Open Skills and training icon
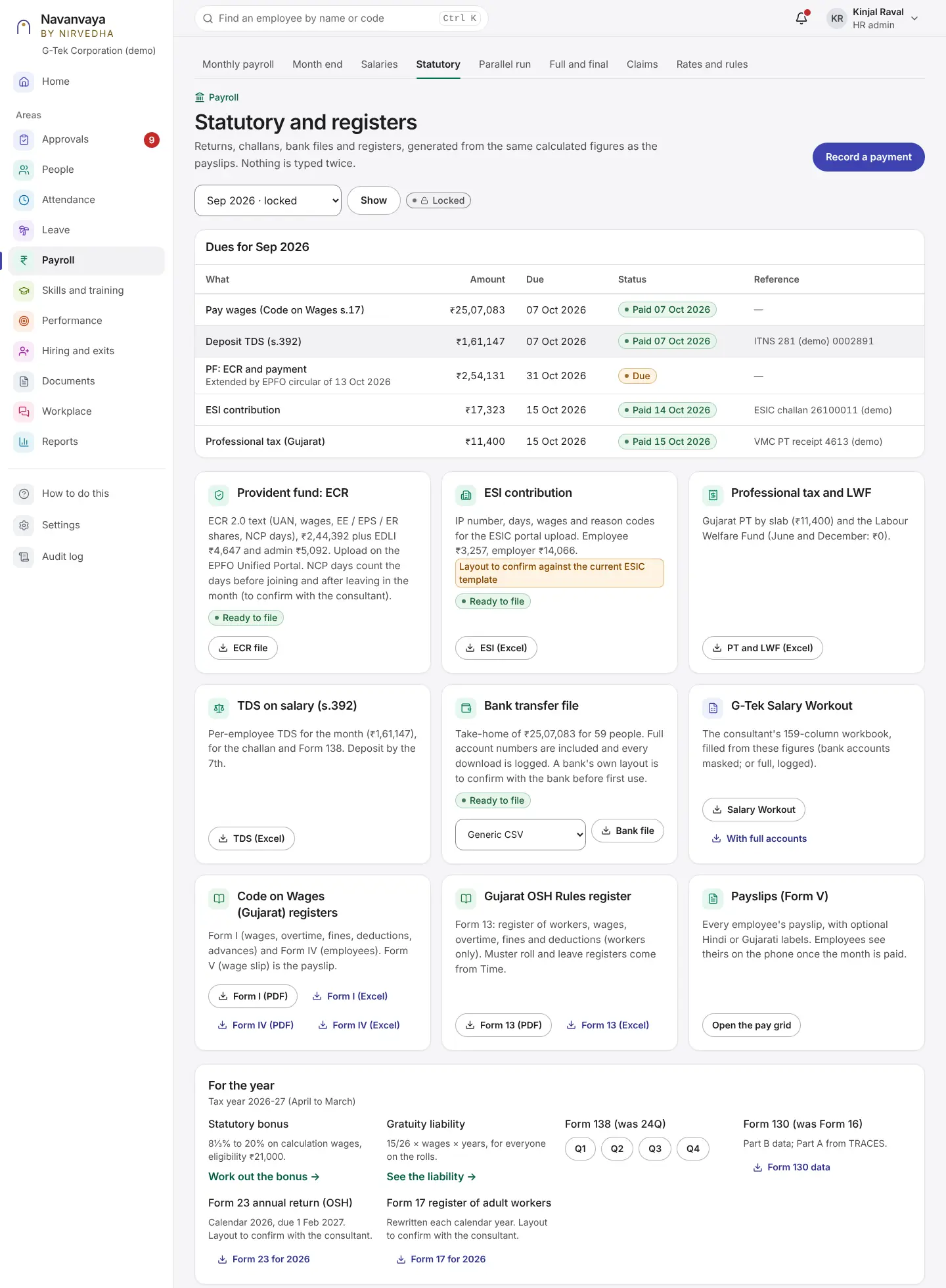This screenshot has width=946, height=1288. point(24,290)
